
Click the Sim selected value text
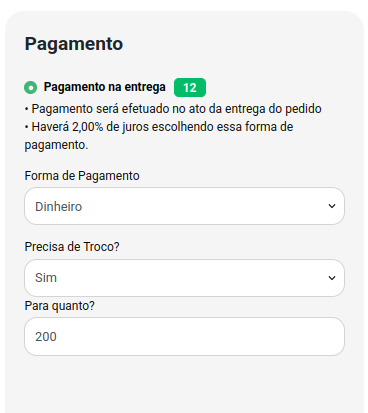pos(46,278)
